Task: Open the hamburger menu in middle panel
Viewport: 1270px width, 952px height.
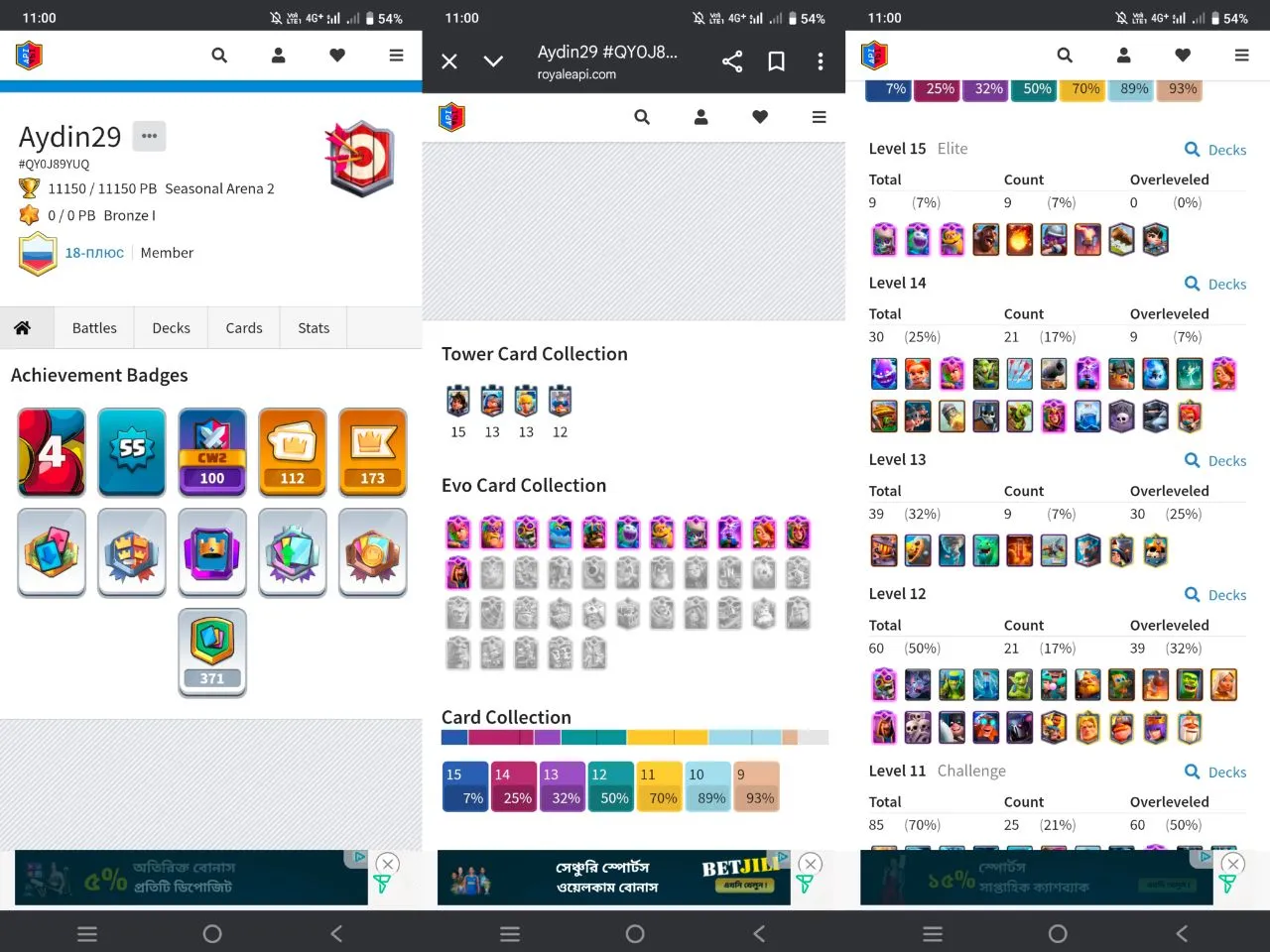Action: (819, 117)
